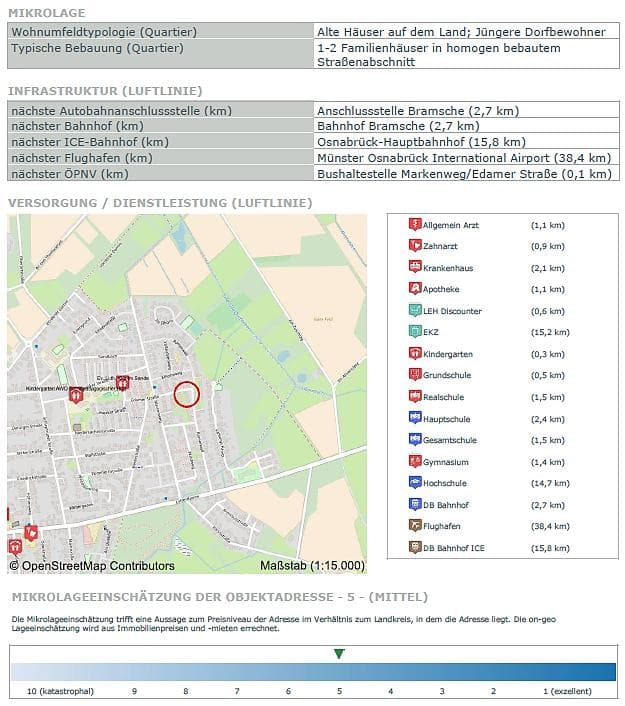Screen dimensions: 625x706
Task: Click the Hochschule legend icon
Action: (415, 483)
